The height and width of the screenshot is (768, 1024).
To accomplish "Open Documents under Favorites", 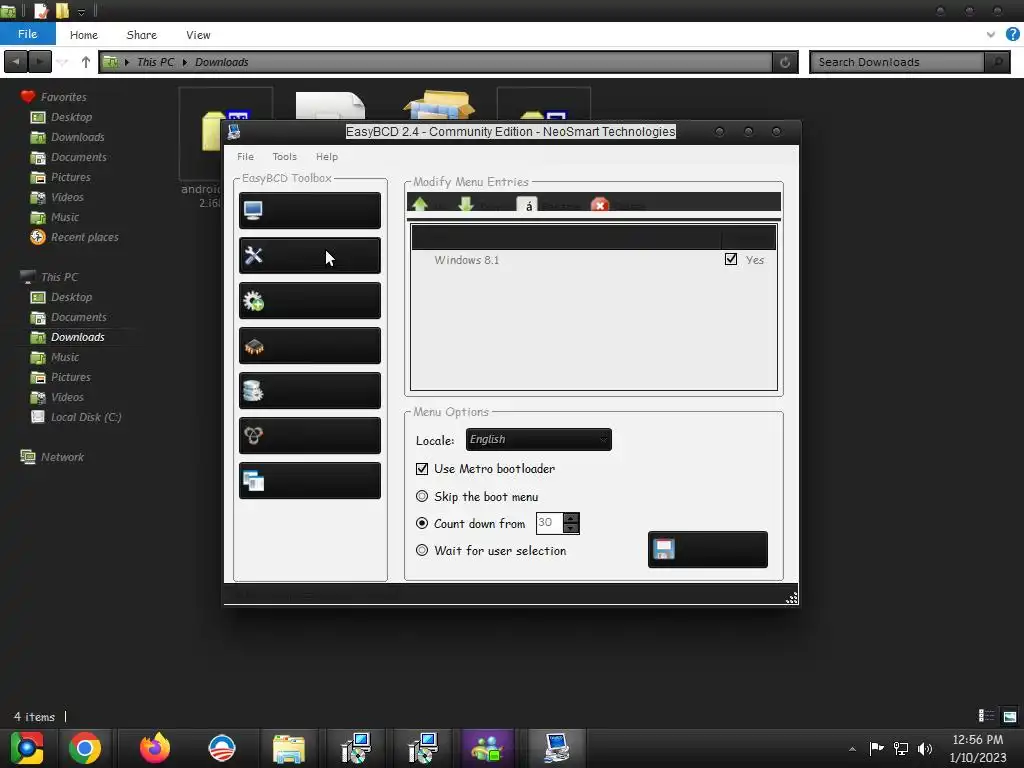I will click(78, 157).
